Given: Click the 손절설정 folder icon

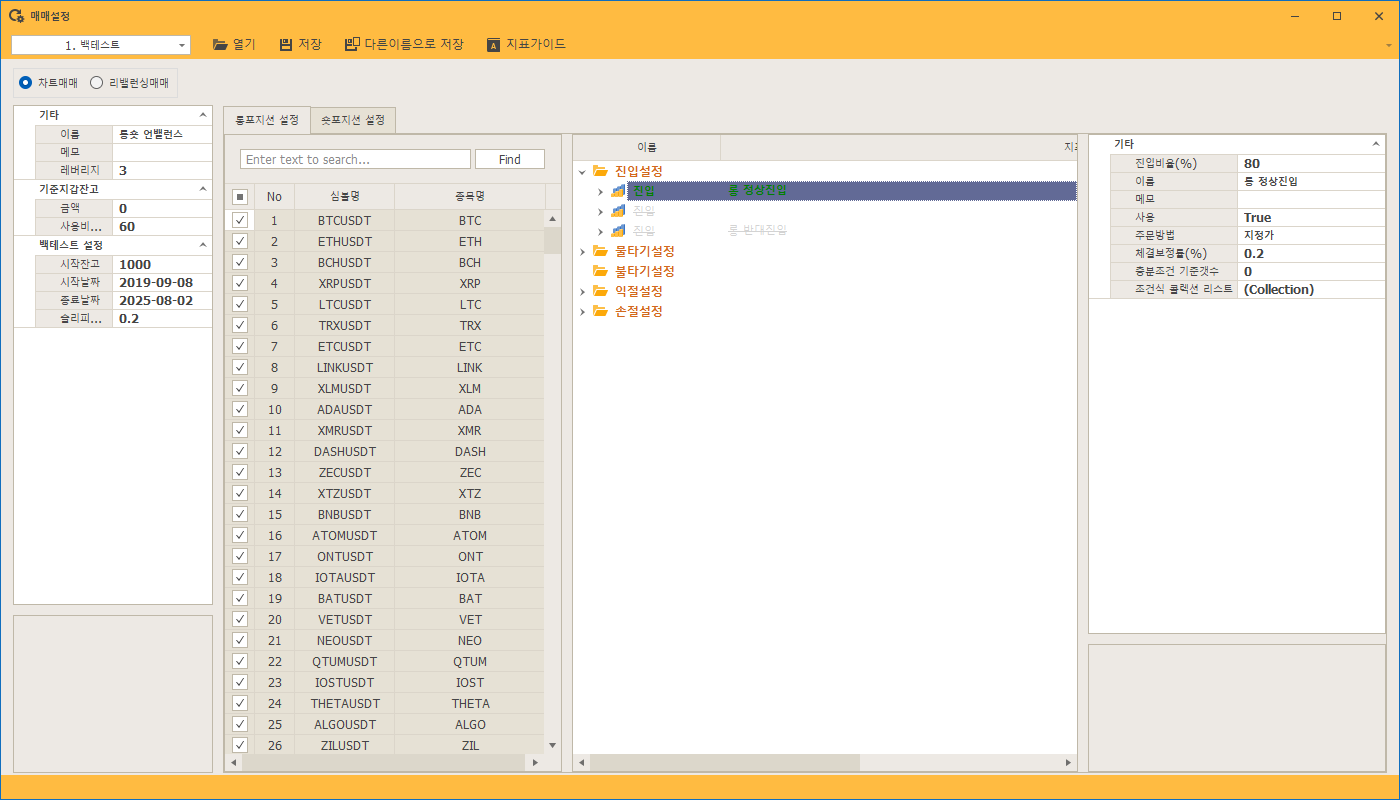Looking at the screenshot, I should pos(600,311).
